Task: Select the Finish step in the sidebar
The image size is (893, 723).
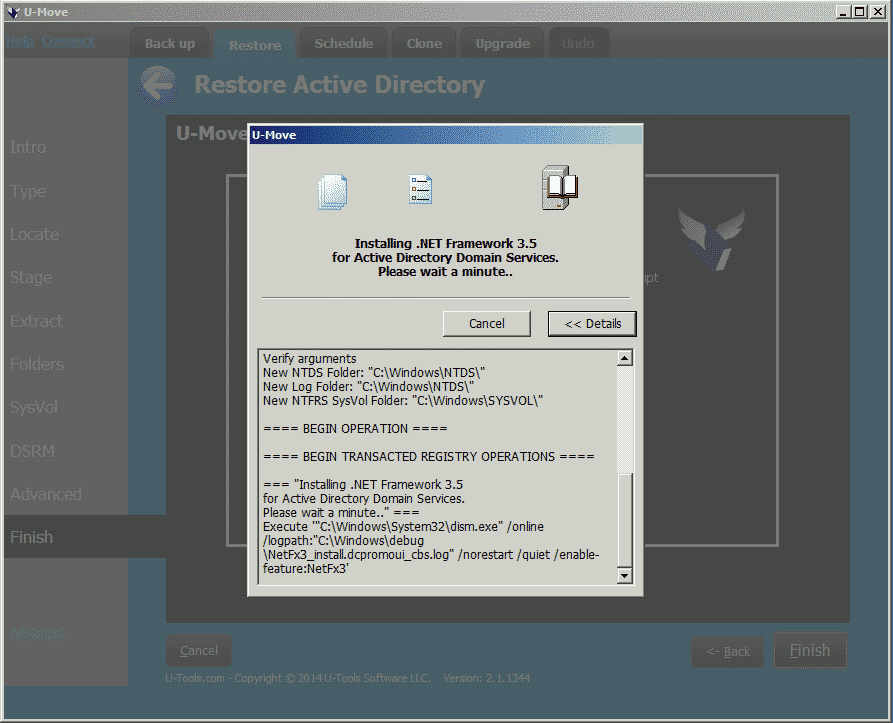Action: pyautogui.click(x=31, y=537)
